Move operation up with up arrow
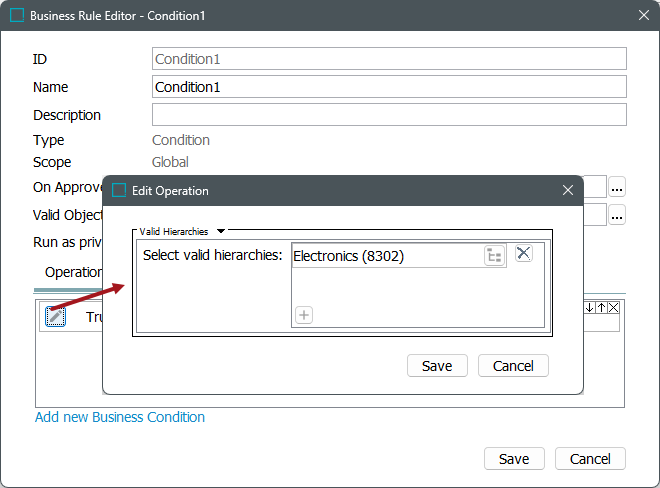This screenshot has width=660, height=488. 602,308
